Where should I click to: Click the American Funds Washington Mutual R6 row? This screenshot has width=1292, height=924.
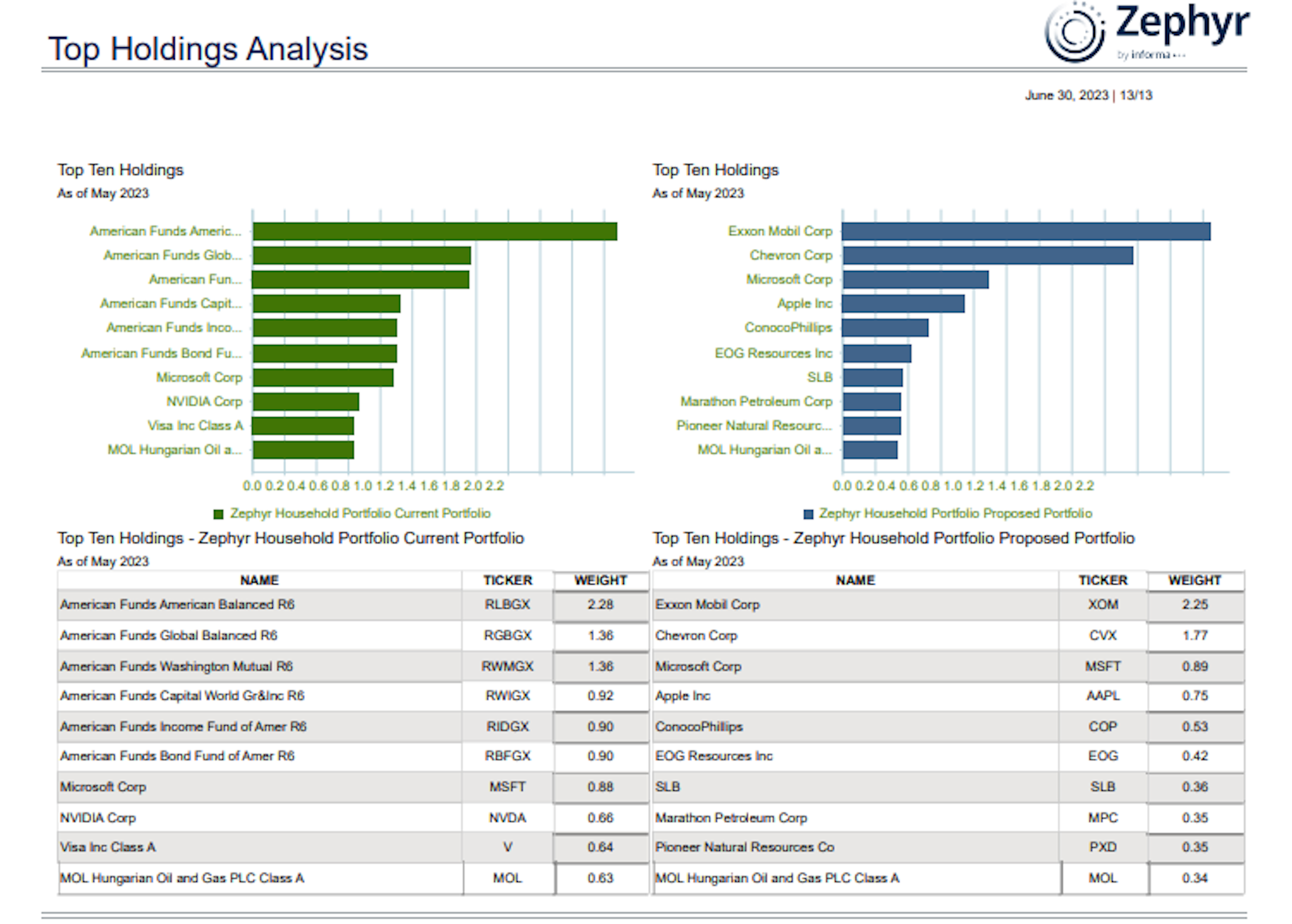(176, 666)
